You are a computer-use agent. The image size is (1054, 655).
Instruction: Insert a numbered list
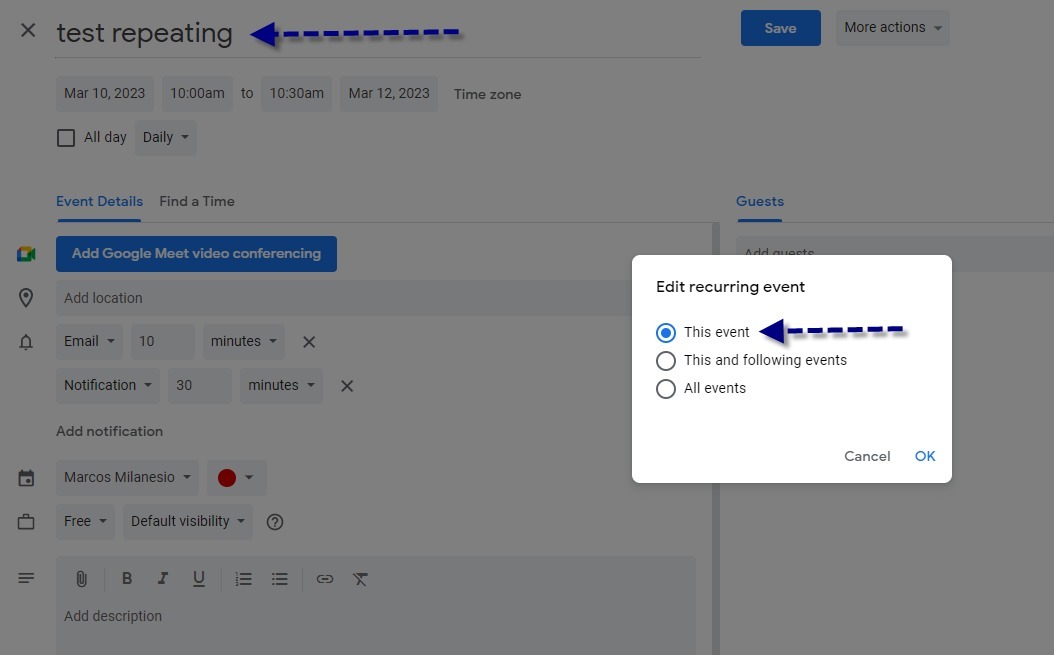point(243,579)
